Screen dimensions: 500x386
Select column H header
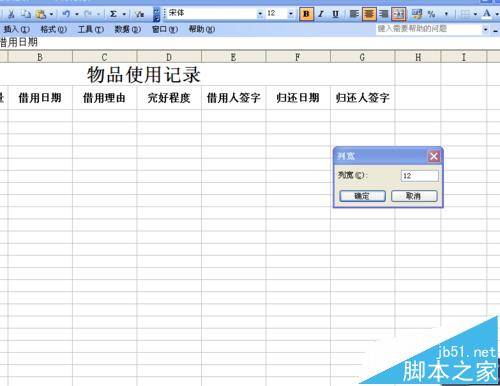(x=418, y=57)
